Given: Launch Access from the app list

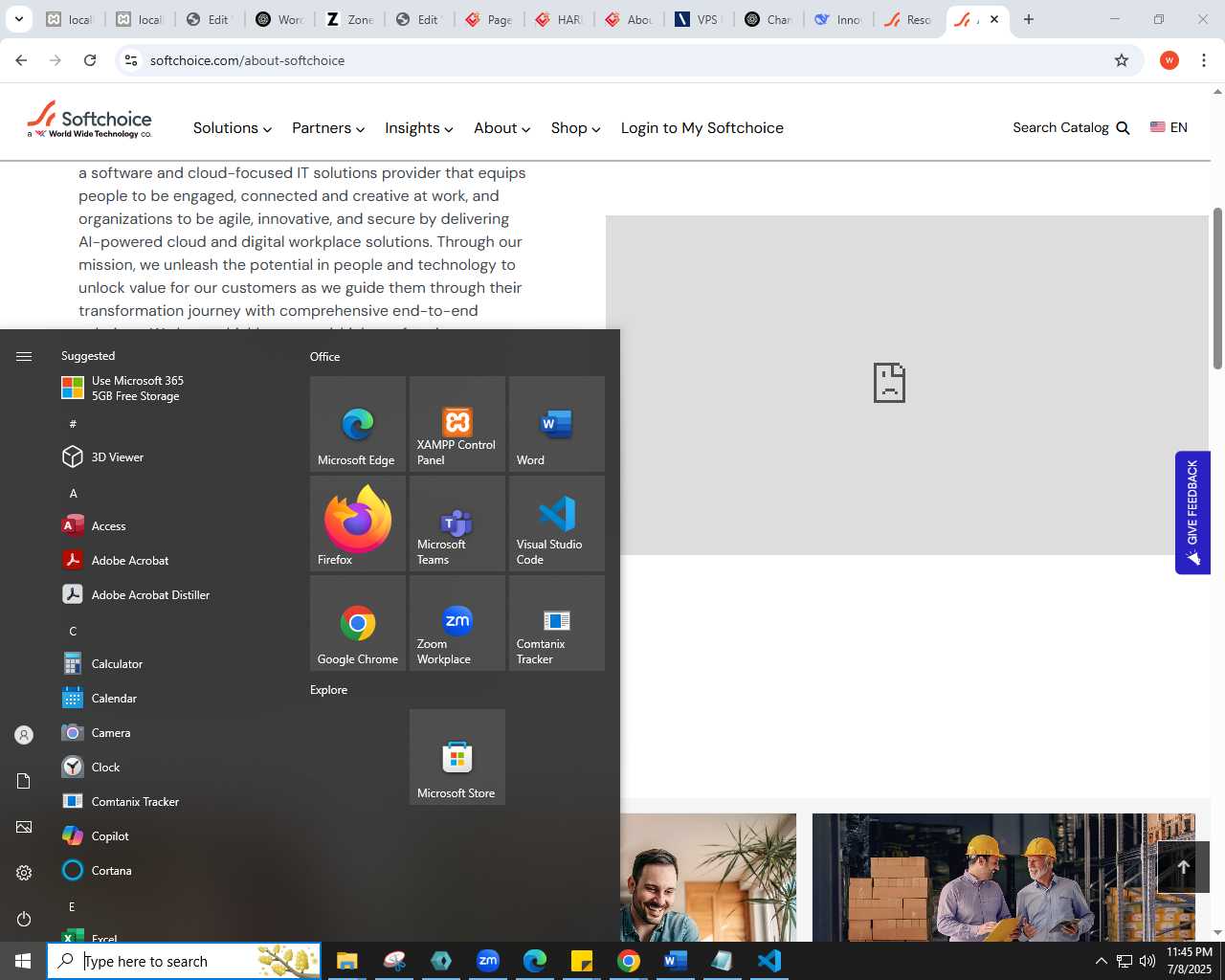Looking at the screenshot, I should coord(172,526).
